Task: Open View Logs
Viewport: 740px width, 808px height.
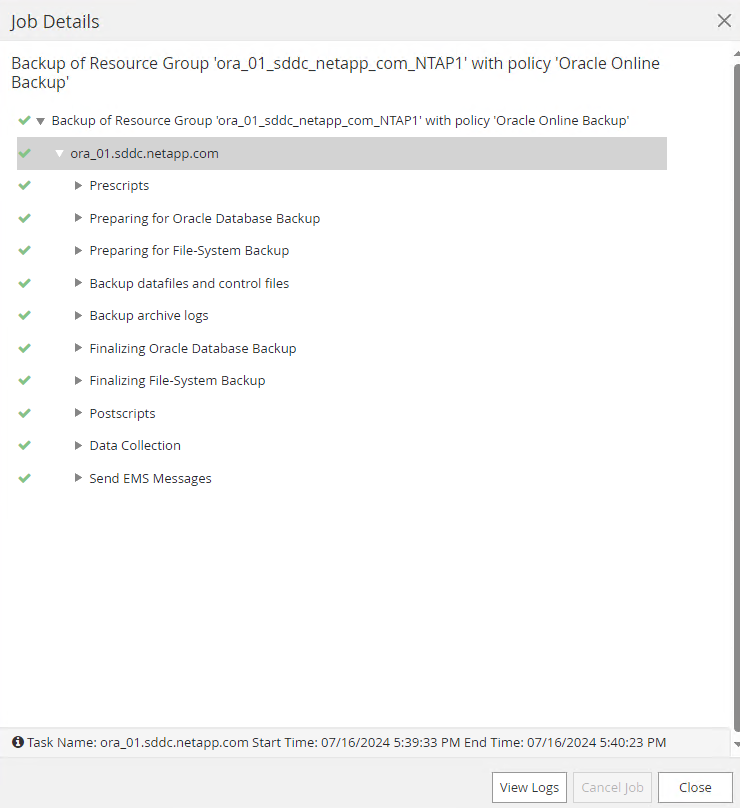Action: [529, 787]
